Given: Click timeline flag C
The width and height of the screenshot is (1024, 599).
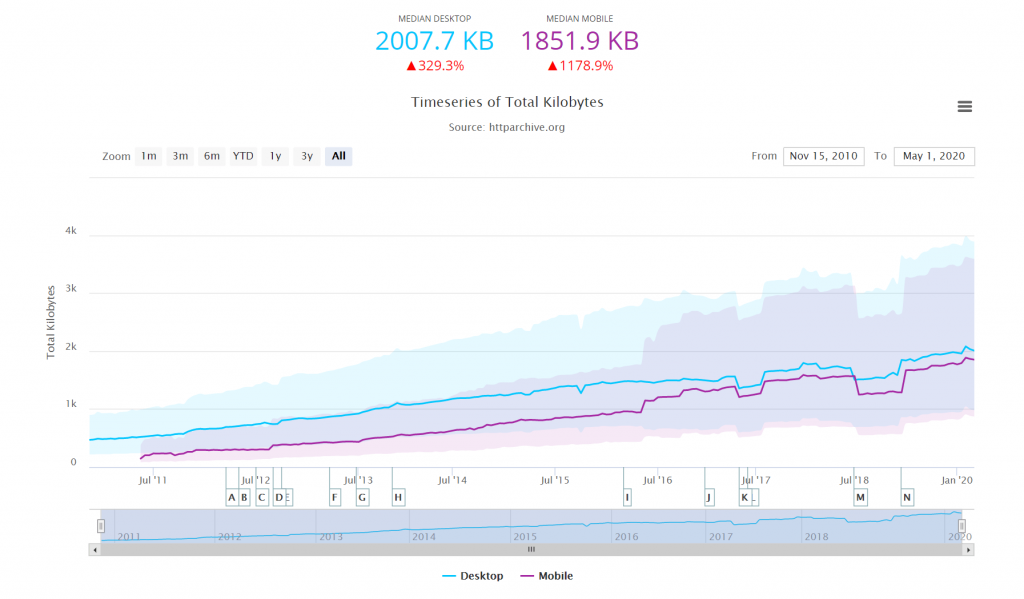Looking at the screenshot, I should [x=262, y=498].
